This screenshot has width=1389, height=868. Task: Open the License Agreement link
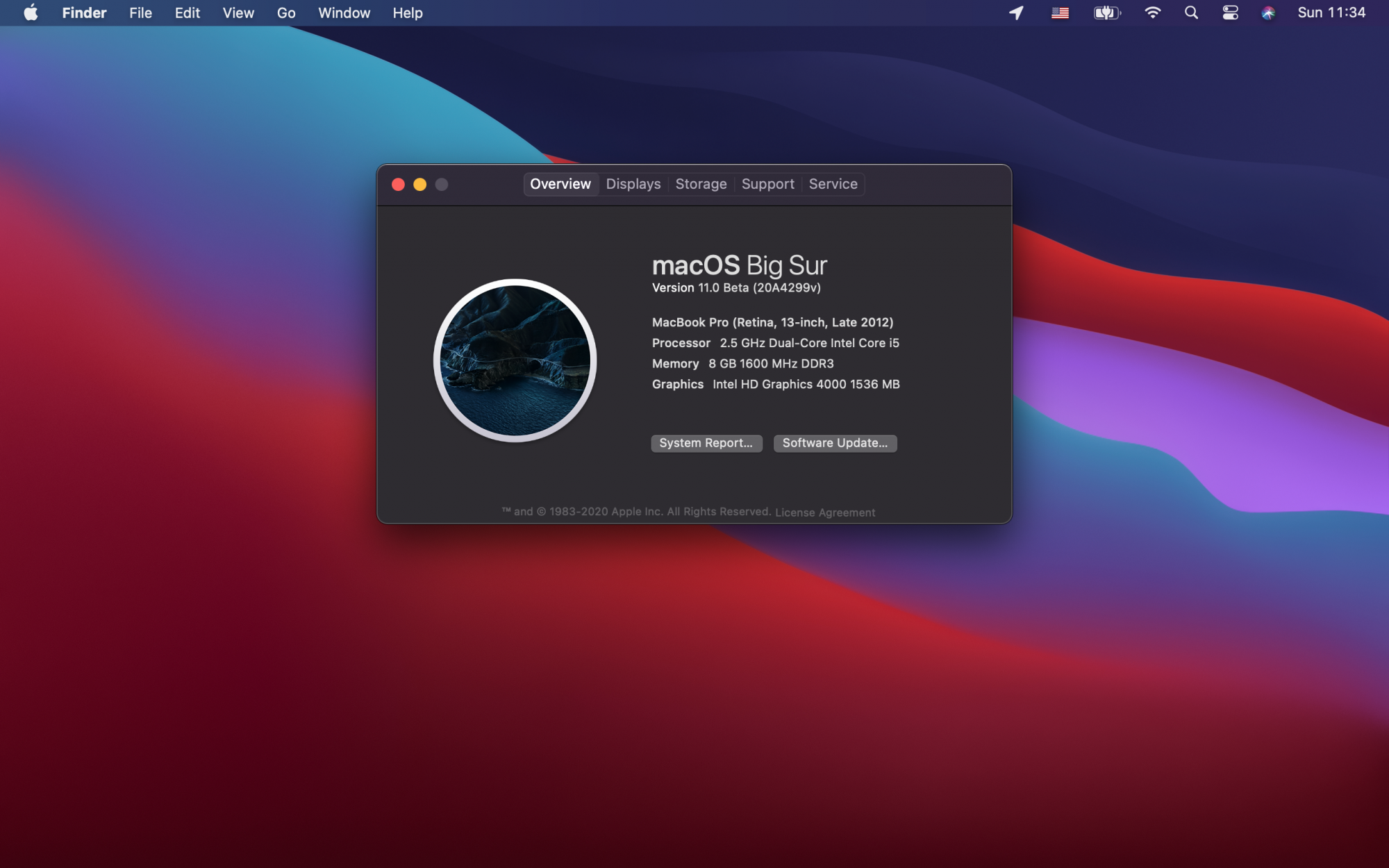tap(825, 512)
